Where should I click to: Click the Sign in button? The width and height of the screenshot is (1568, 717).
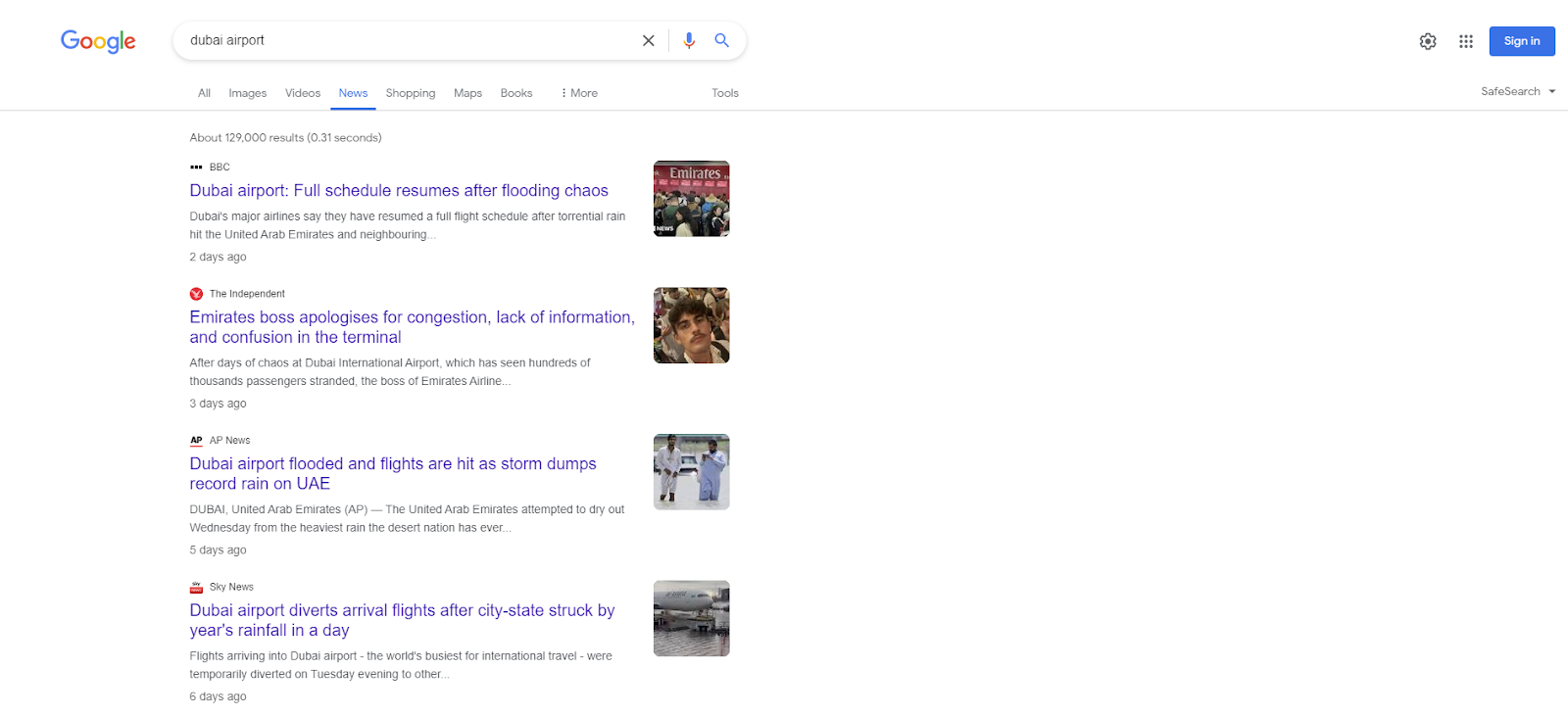coord(1522,41)
